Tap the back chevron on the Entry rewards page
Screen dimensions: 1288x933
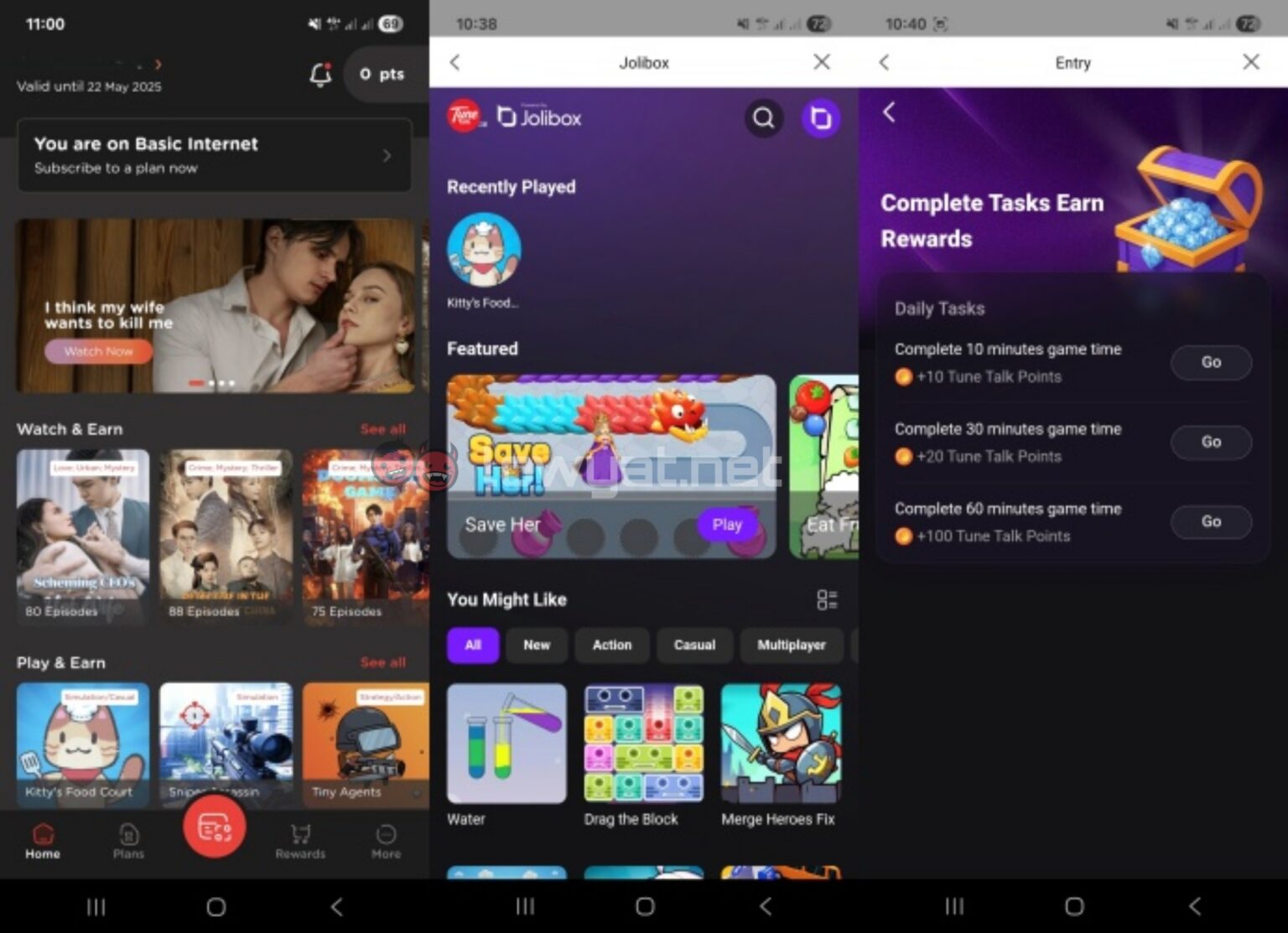pos(889,112)
